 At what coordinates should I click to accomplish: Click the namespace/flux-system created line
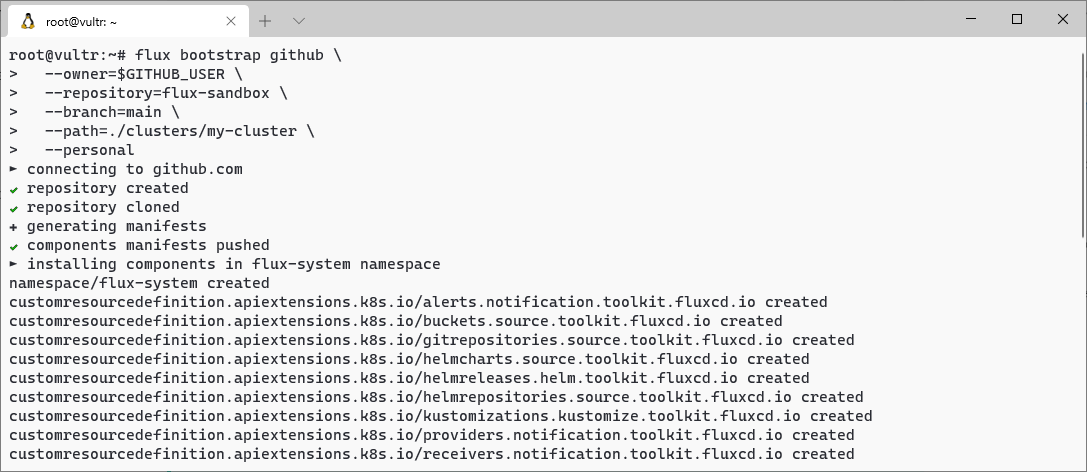[139, 283]
